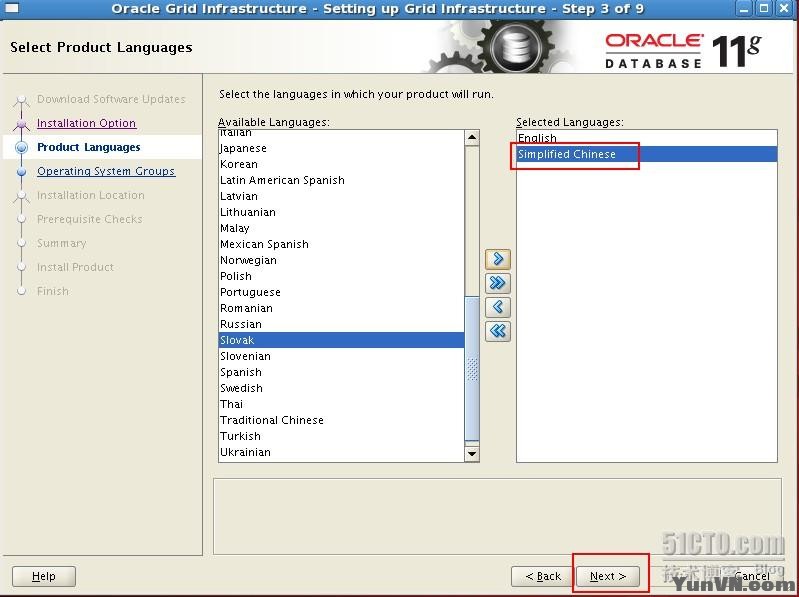Select Swedish in Available Languages

point(341,388)
